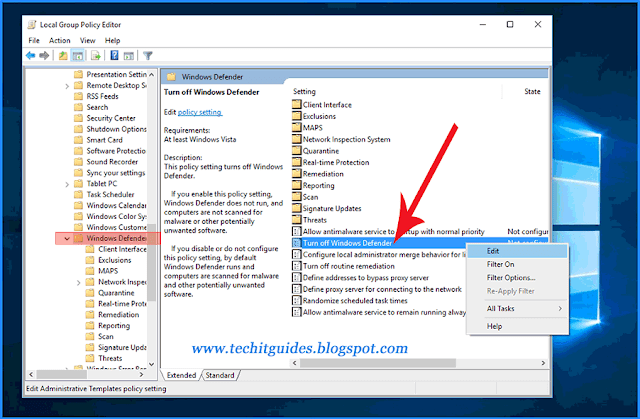
Task: Select Define proxy server for connecting row
Action: (379, 289)
